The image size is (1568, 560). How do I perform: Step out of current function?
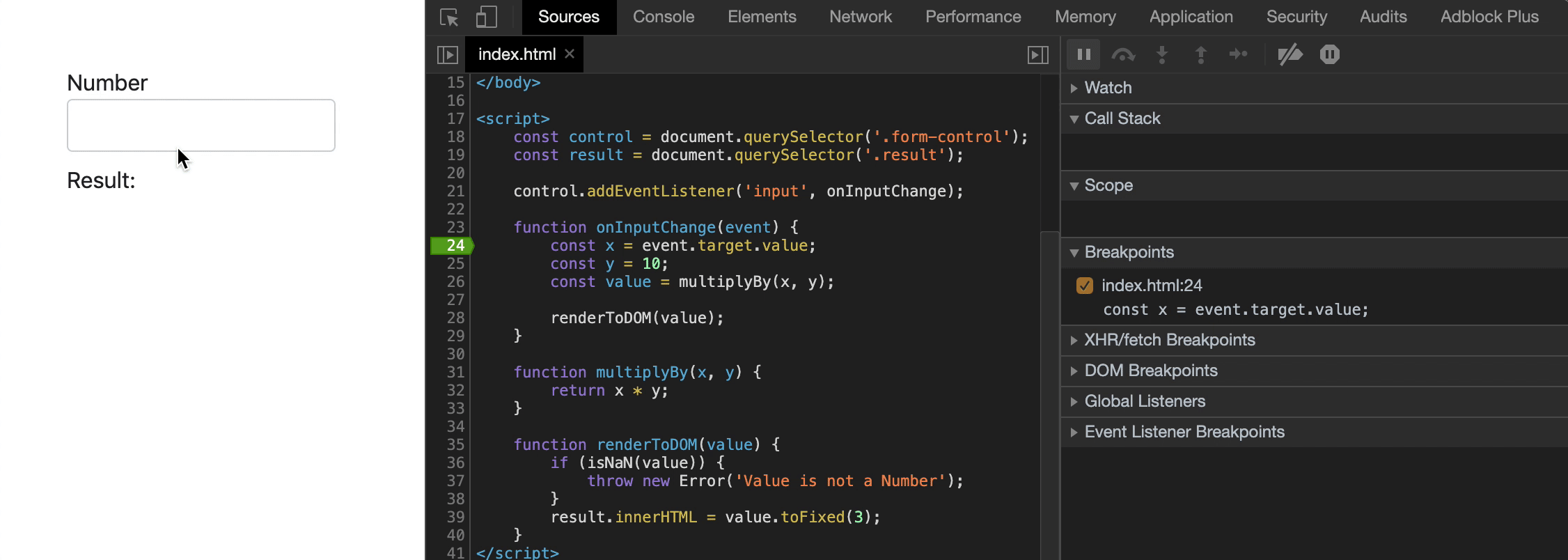click(1200, 54)
